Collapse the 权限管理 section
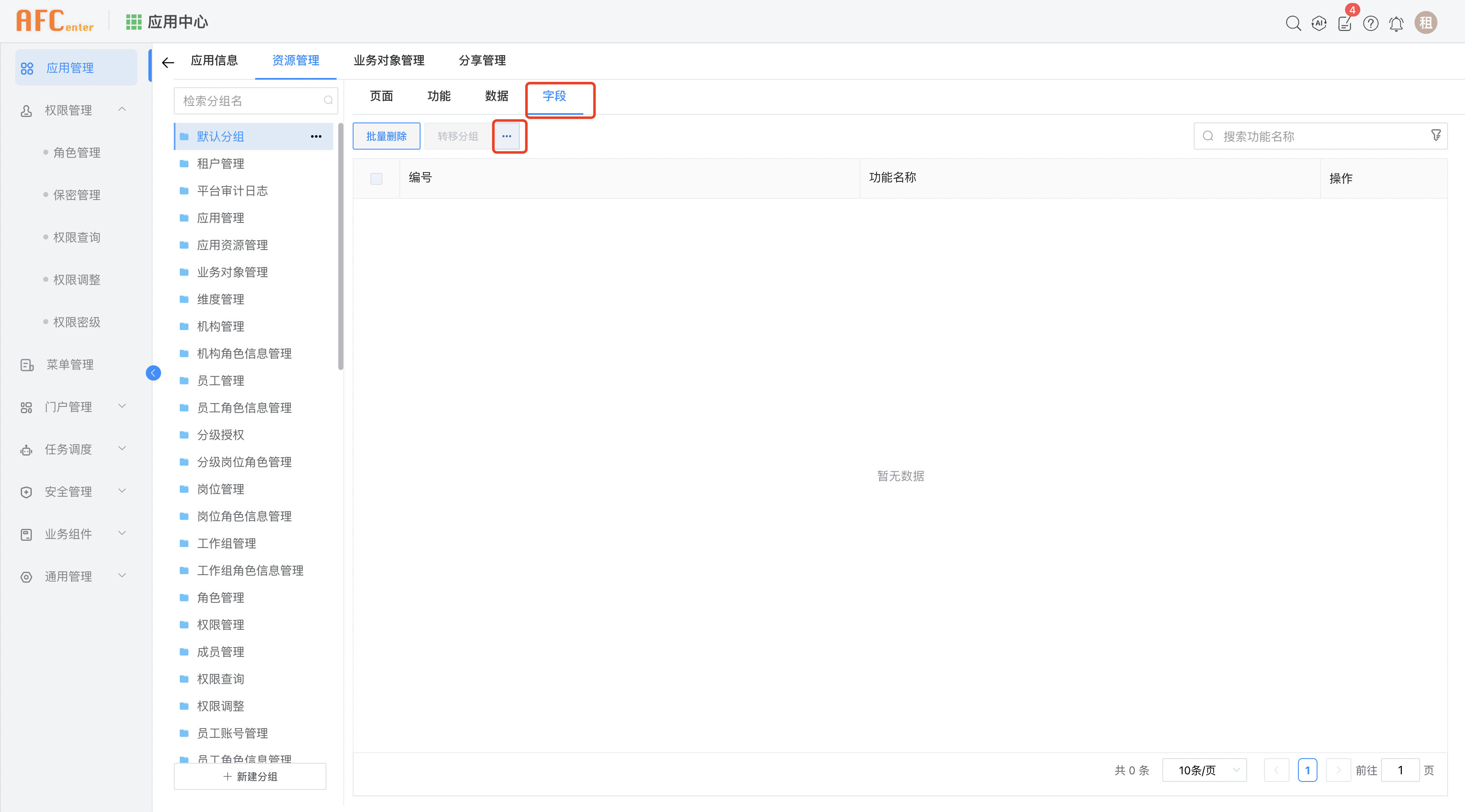1465x812 pixels. (x=122, y=109)
